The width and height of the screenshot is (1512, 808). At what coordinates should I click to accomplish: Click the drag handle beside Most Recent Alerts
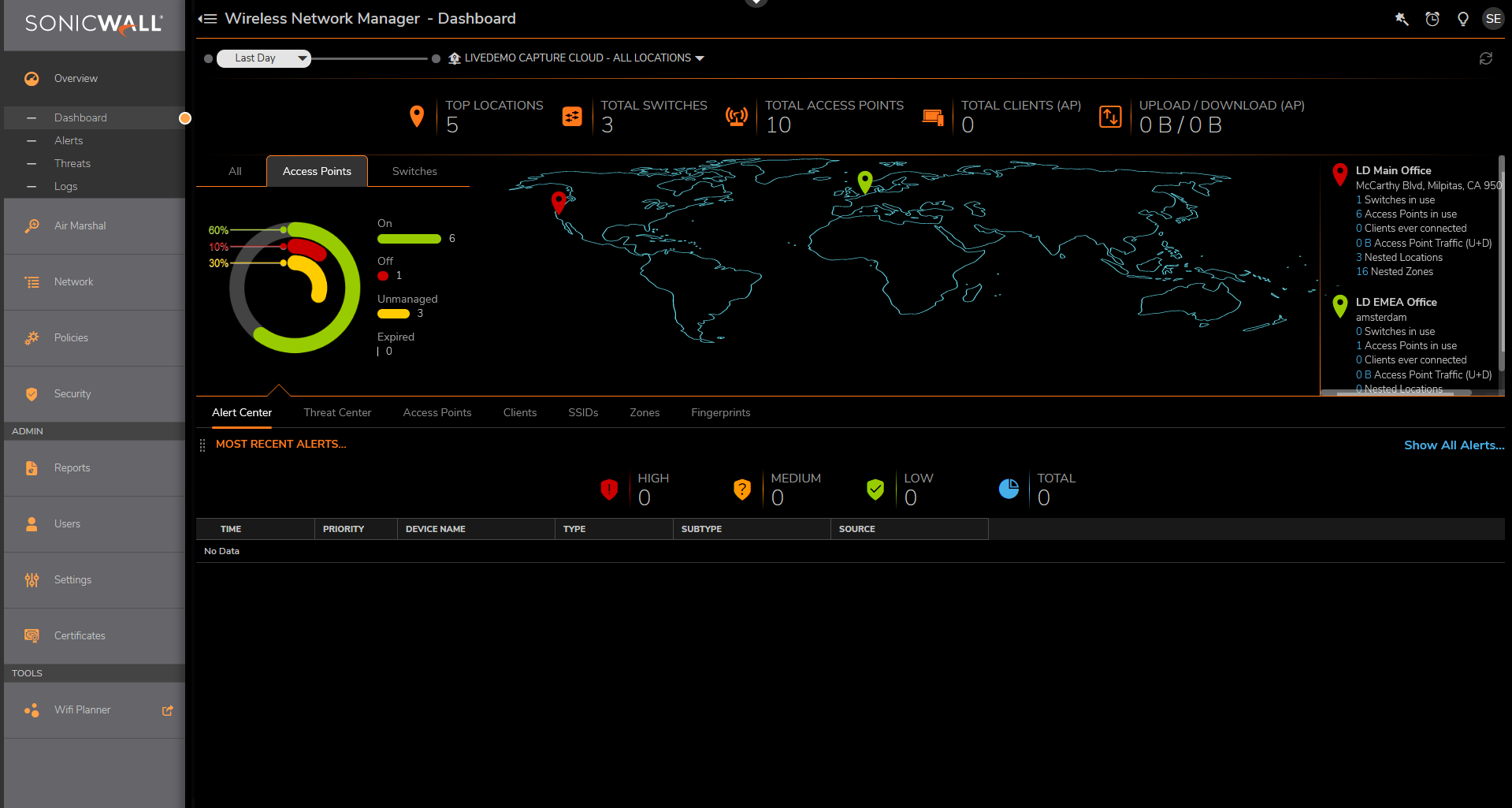click(x=202, y=445)
